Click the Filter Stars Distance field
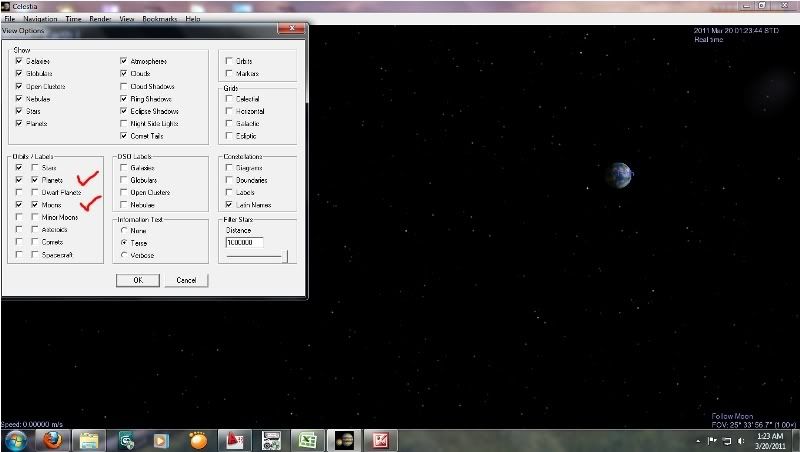This screenshot has height=452, width=800. [244, 242]
